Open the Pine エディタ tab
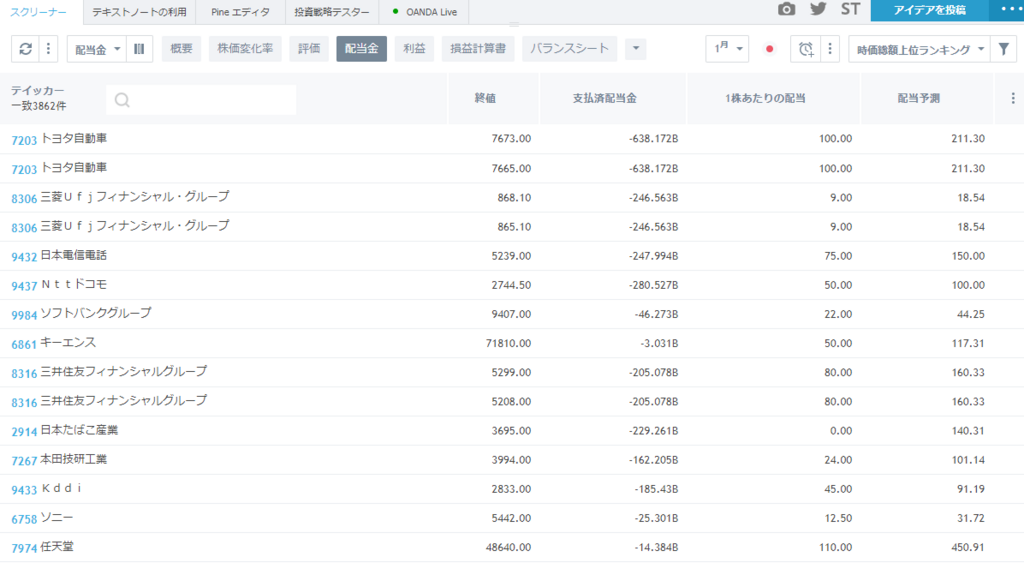1024x563 pixels. [x=240, y=12]
